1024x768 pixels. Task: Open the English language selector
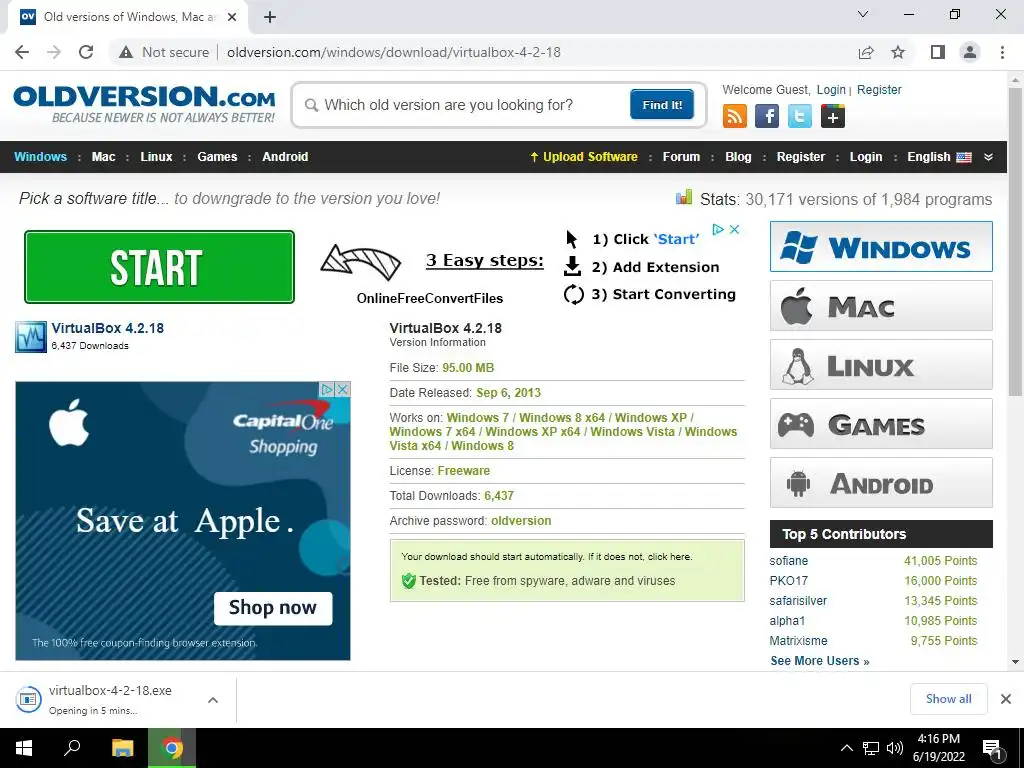(x=939, y=157)
